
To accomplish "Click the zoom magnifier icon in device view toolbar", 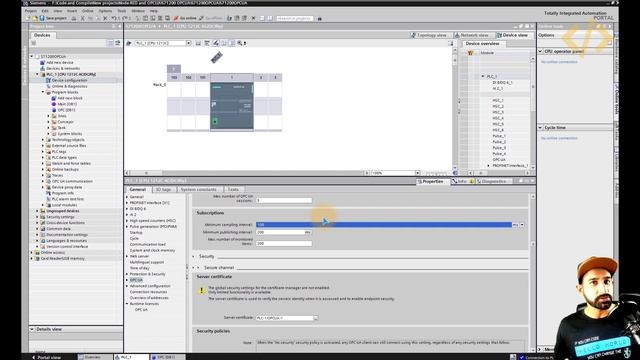I will tap(240, 43).
